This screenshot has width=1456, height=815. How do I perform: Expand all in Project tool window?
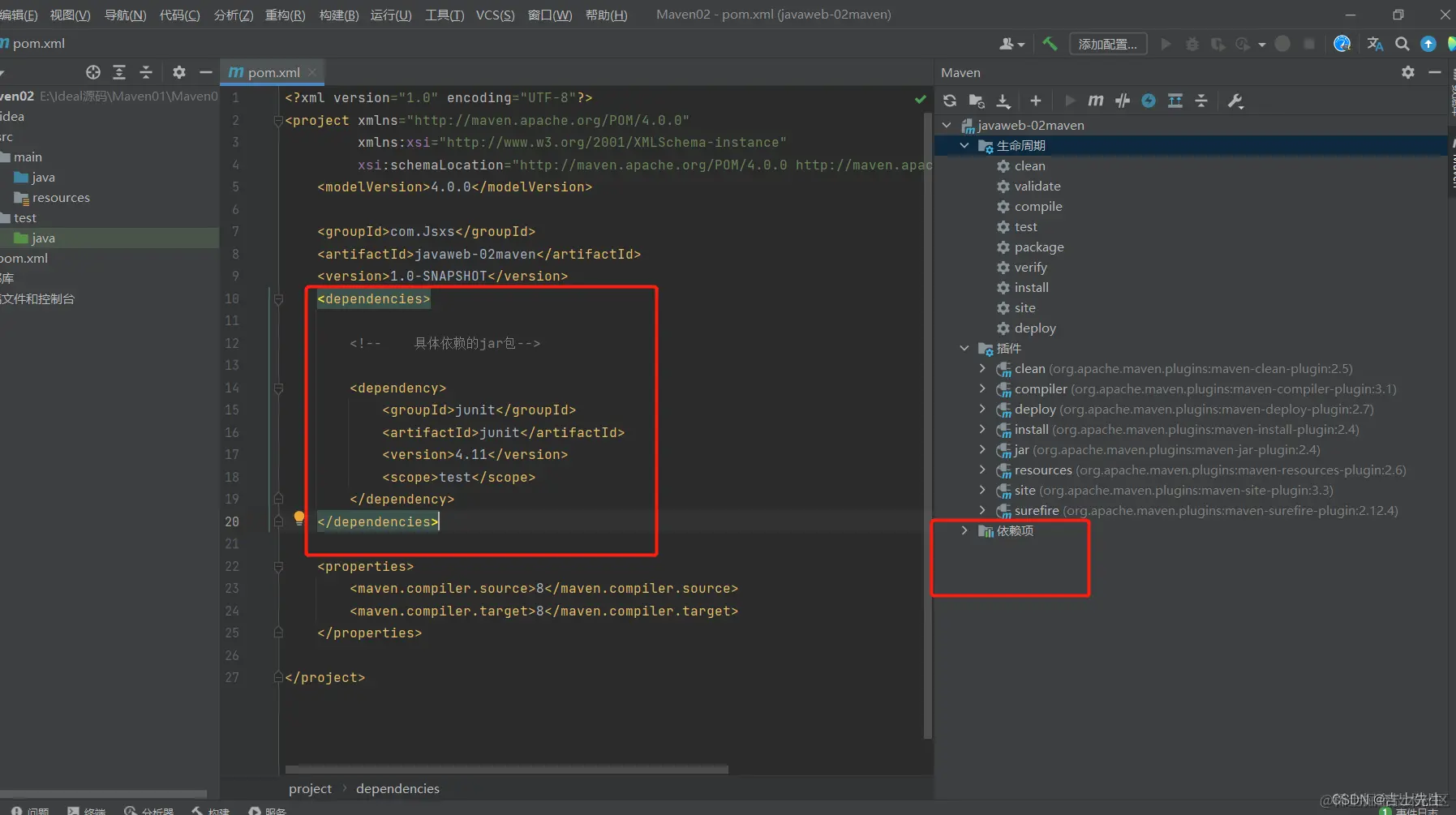(119, 72)
